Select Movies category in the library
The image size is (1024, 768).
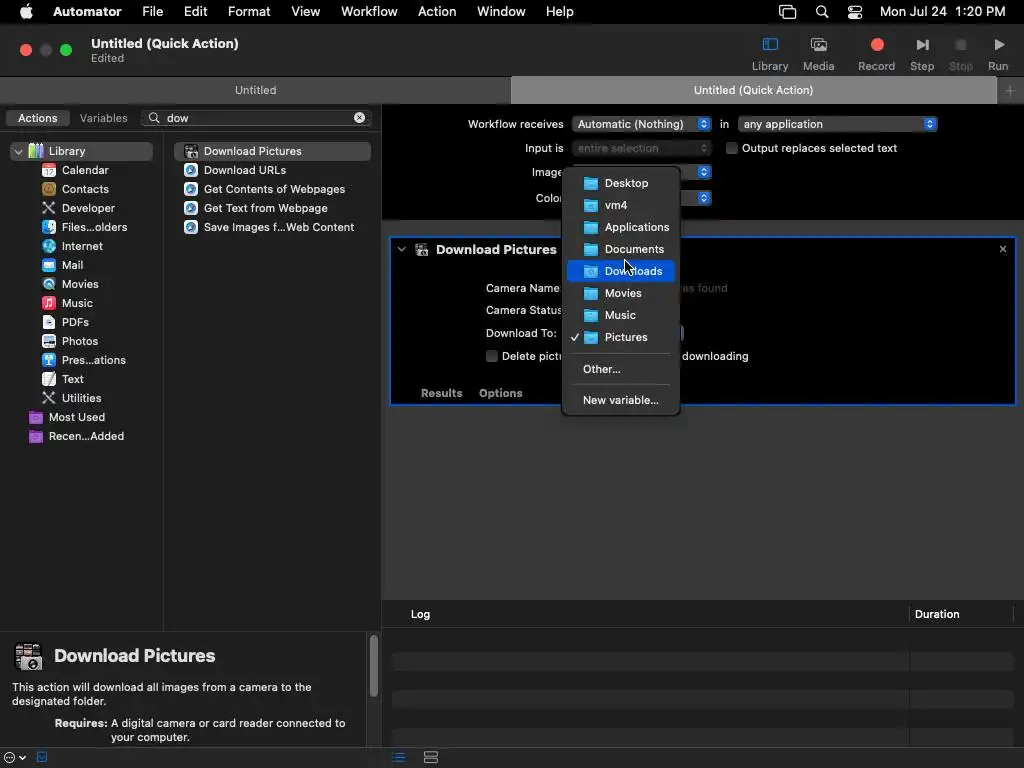coord(80,283)
